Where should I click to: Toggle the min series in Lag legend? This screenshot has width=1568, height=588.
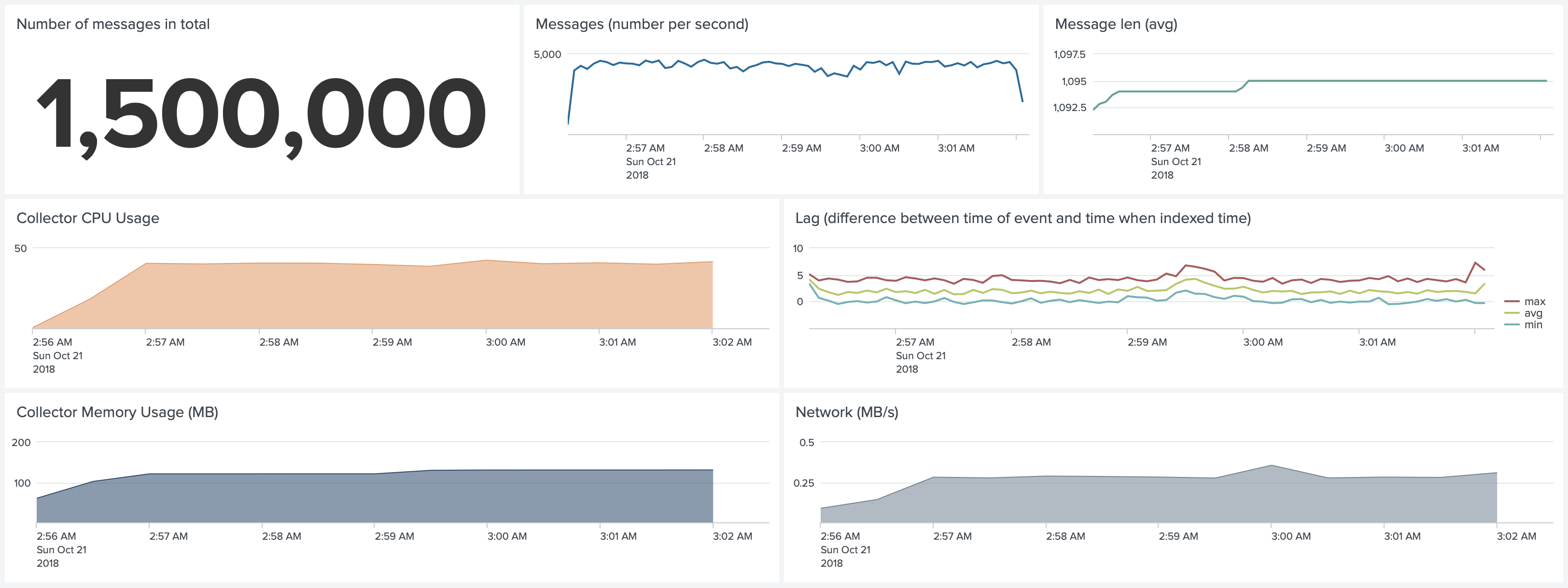[1533, 324]
